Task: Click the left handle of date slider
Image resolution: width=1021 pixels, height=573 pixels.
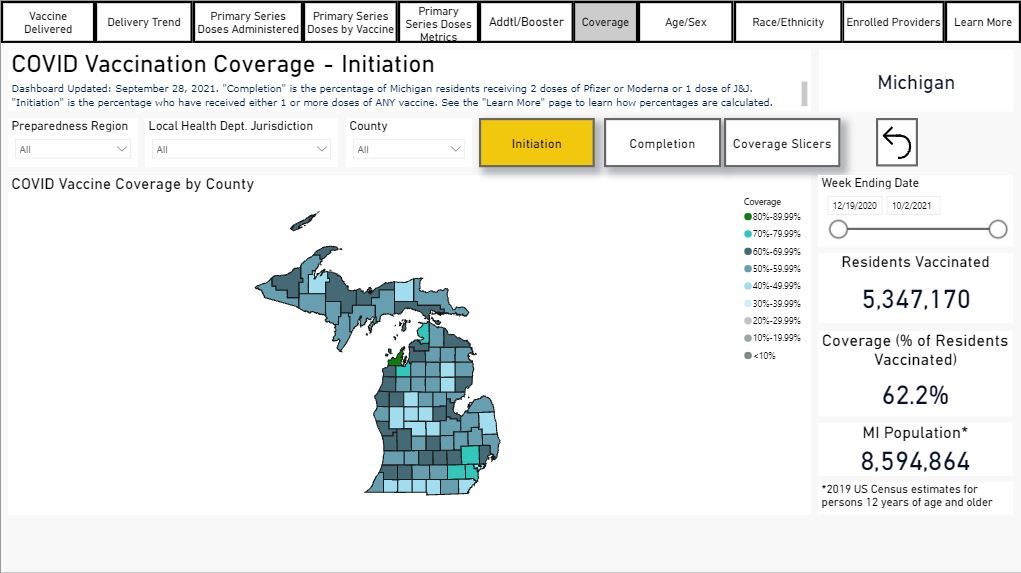Action: 838,229
